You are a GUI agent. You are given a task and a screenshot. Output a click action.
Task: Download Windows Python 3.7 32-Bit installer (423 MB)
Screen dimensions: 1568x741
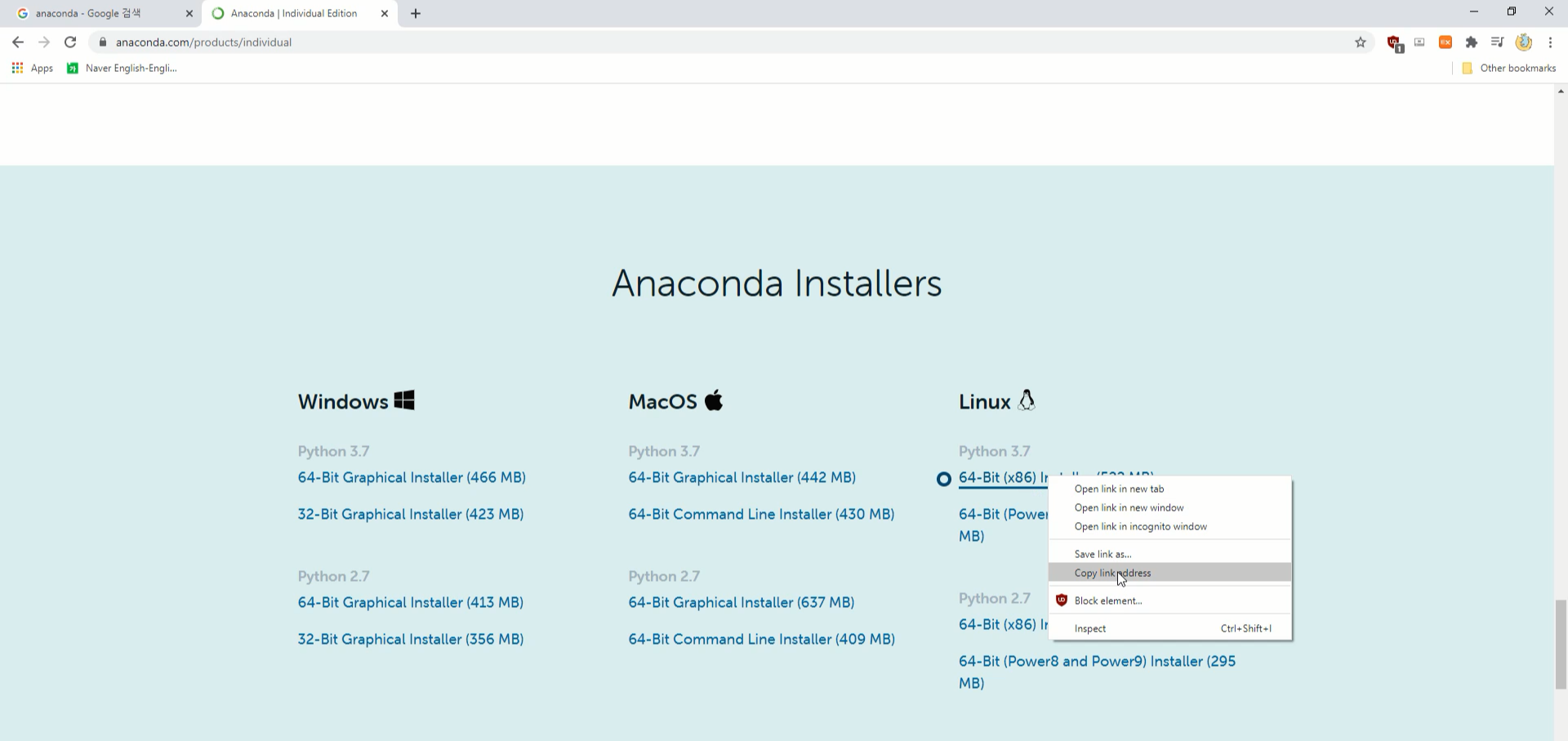(411, 514)
